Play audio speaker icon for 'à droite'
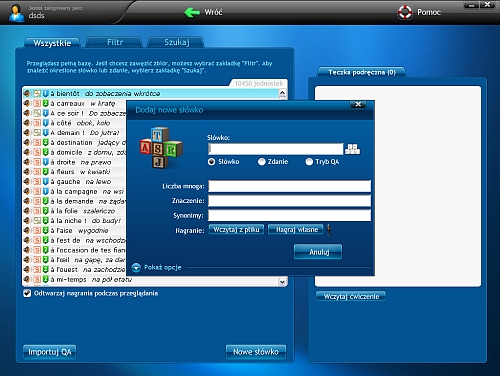Image resolution: width=500 pixels, height=376 pixels. tap(27, 162)
